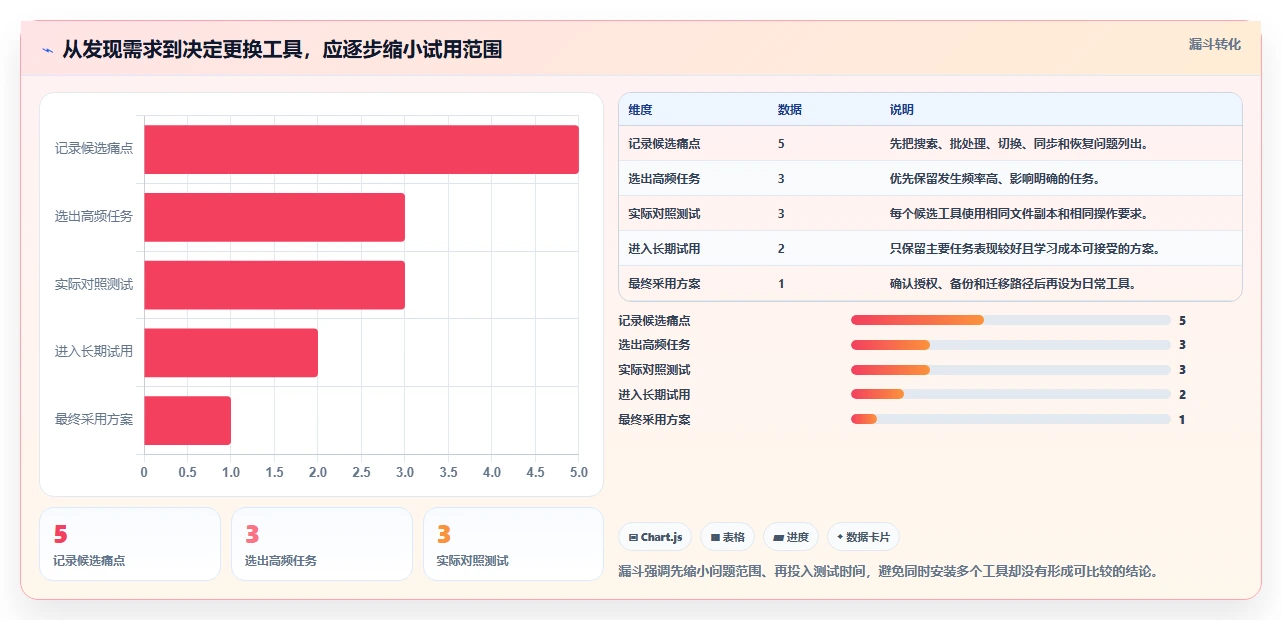Image resolution: width=1282 pixels, height=620 pixels.
Task: Open the 选出高频任务 stat card showing 3
Action: 322,544
